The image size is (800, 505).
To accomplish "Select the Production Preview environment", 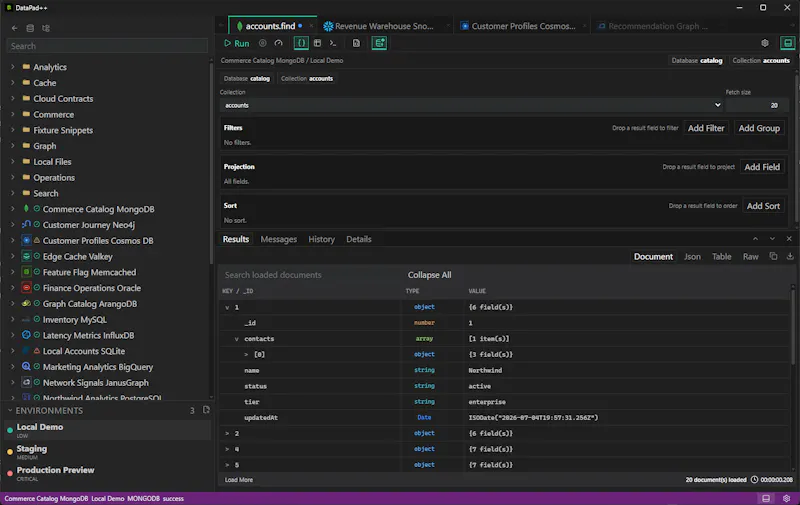I will [x=107, y=473].
